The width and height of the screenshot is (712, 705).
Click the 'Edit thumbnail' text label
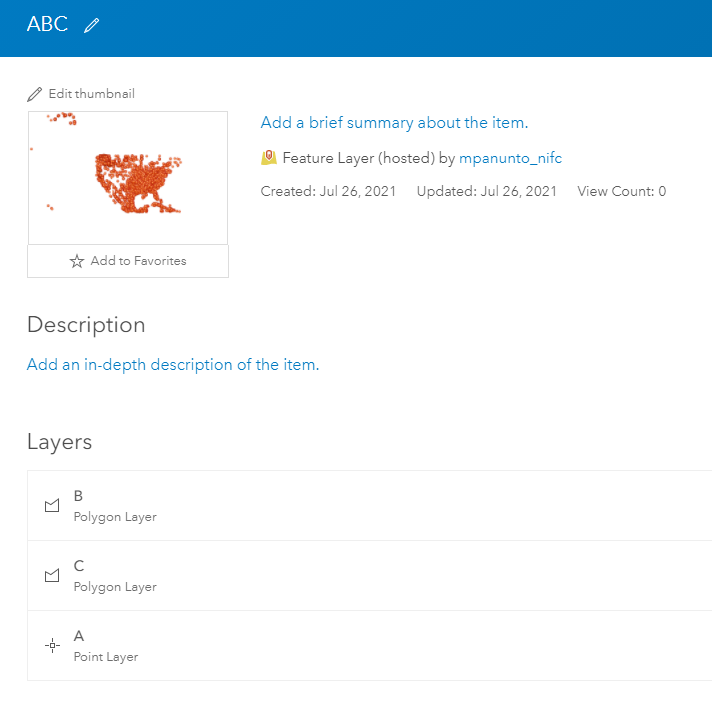pyautogui.click(x=91, y=94)
